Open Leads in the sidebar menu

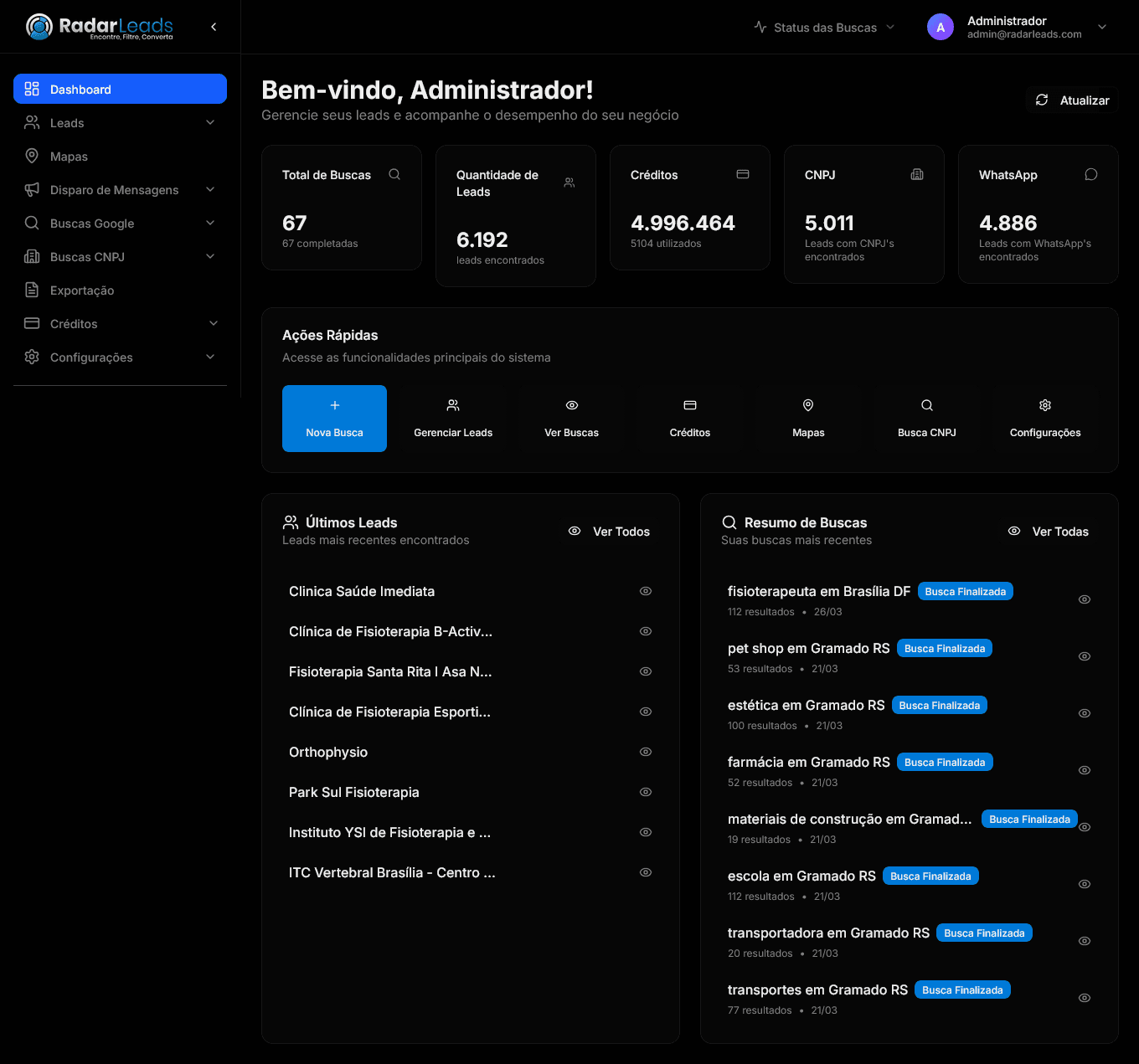click(x=120, y=122)
